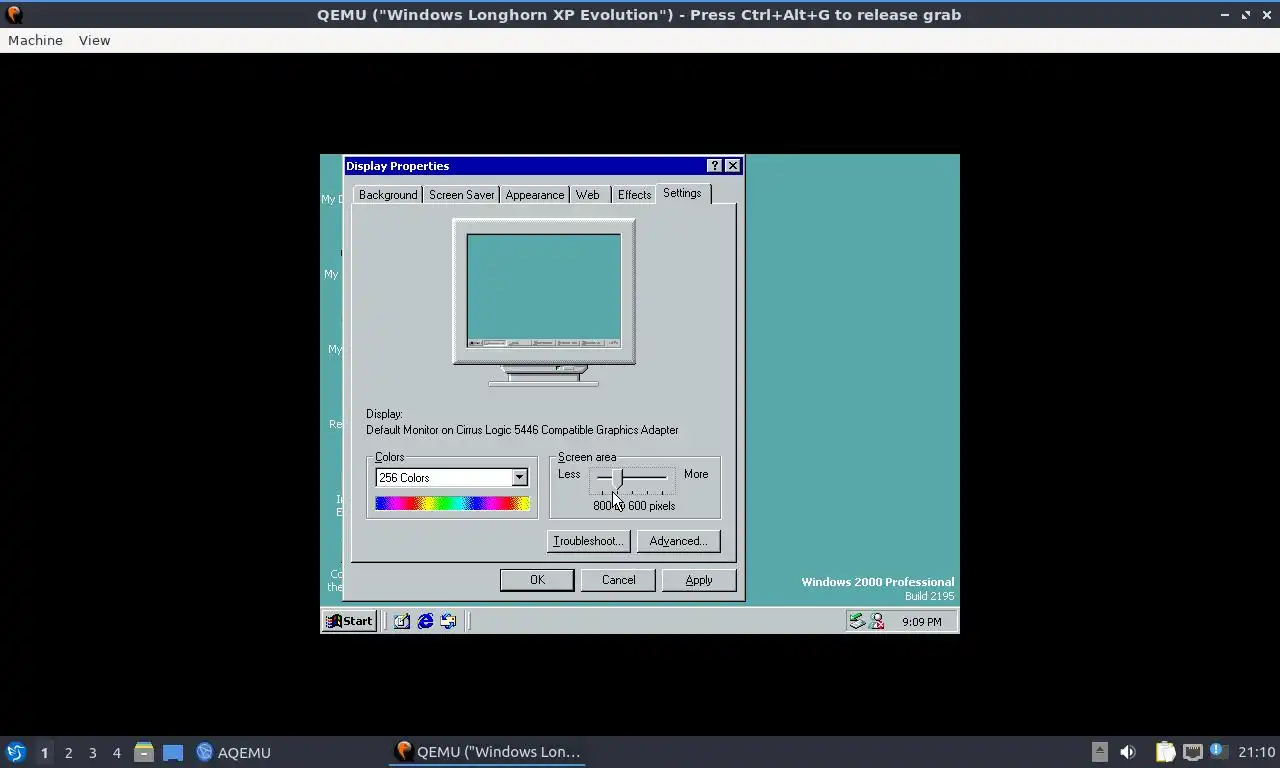Click Troubleshoot... button
The image size is (1280, 768).
coord(589,541)
